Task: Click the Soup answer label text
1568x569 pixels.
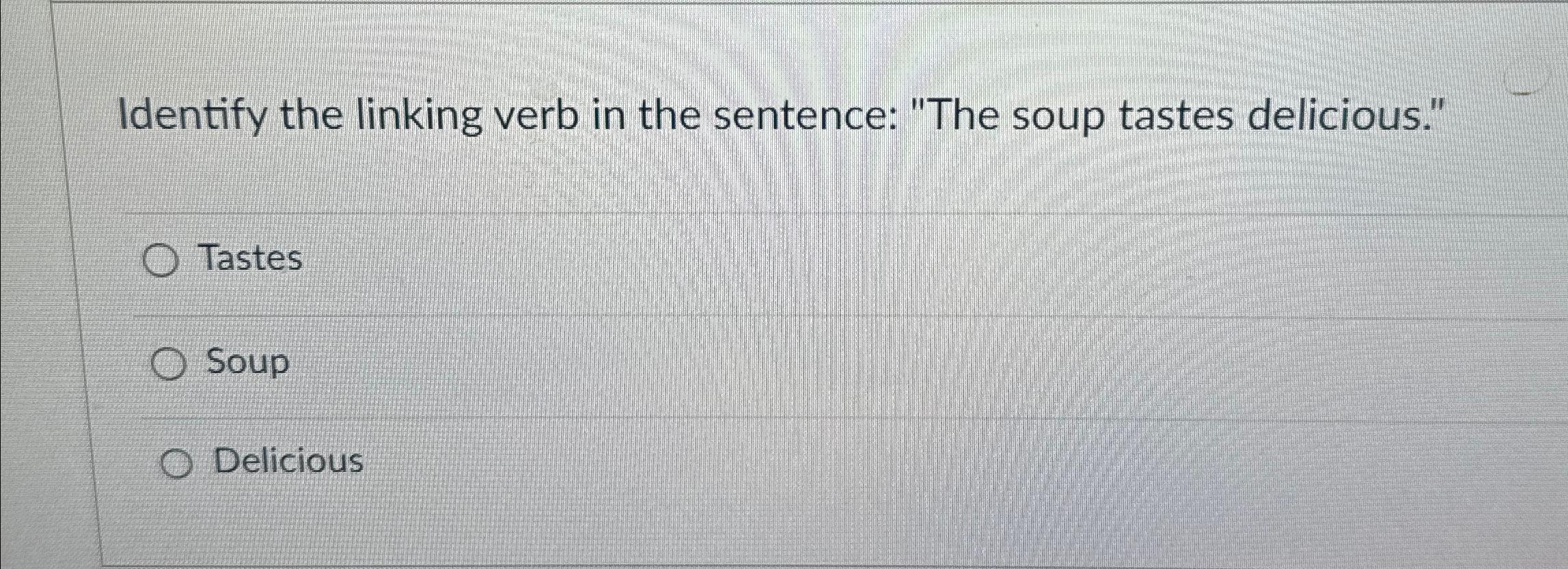Action: (x=248, y=363)
